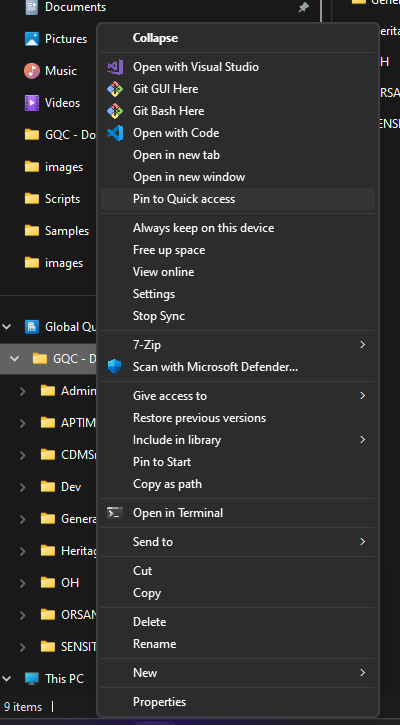Collapse the Global Qu tree node
This screenshot has height=725, width=400.
(6, 327)
